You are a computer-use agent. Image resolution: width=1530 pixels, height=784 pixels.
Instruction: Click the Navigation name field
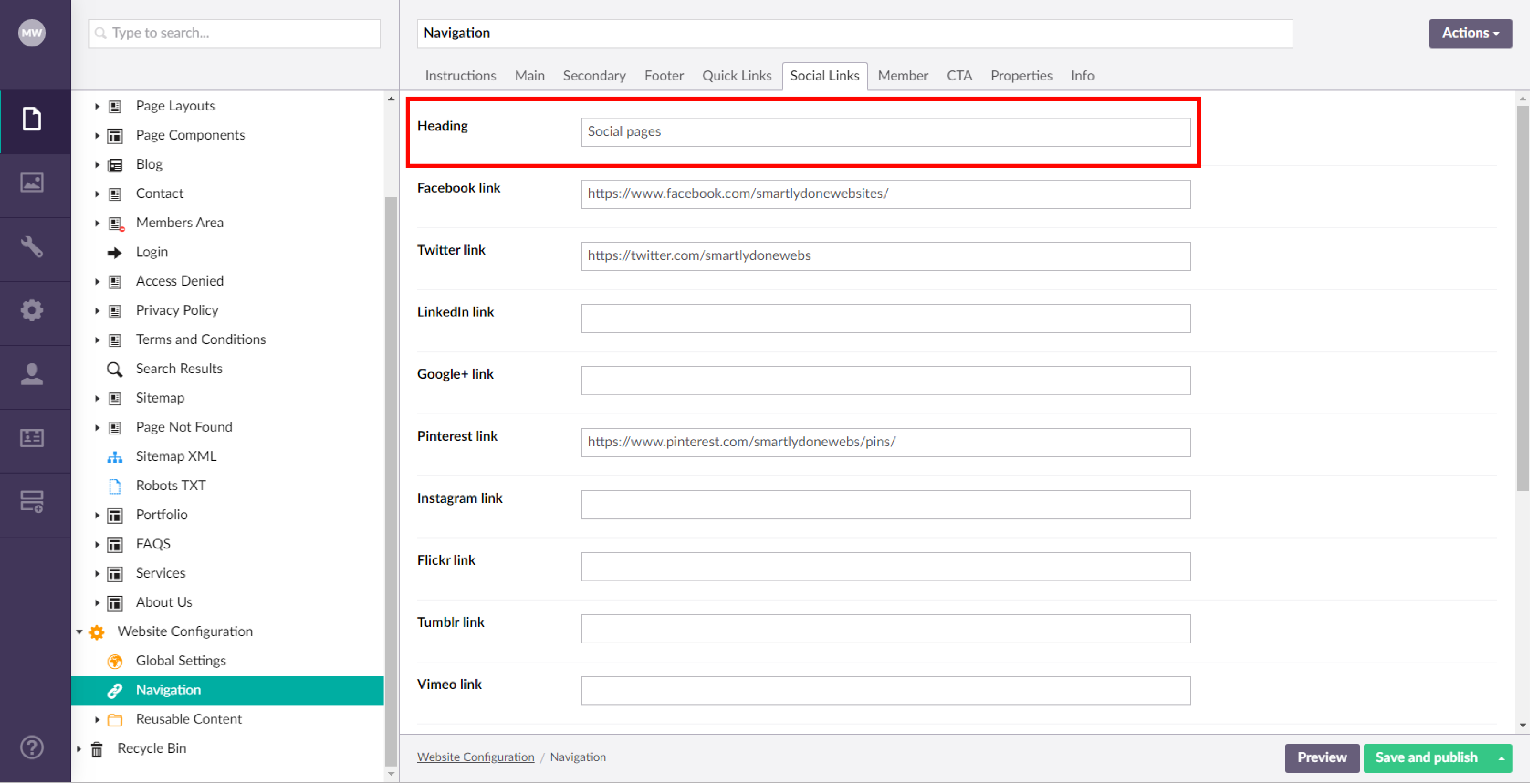(855, 33)
